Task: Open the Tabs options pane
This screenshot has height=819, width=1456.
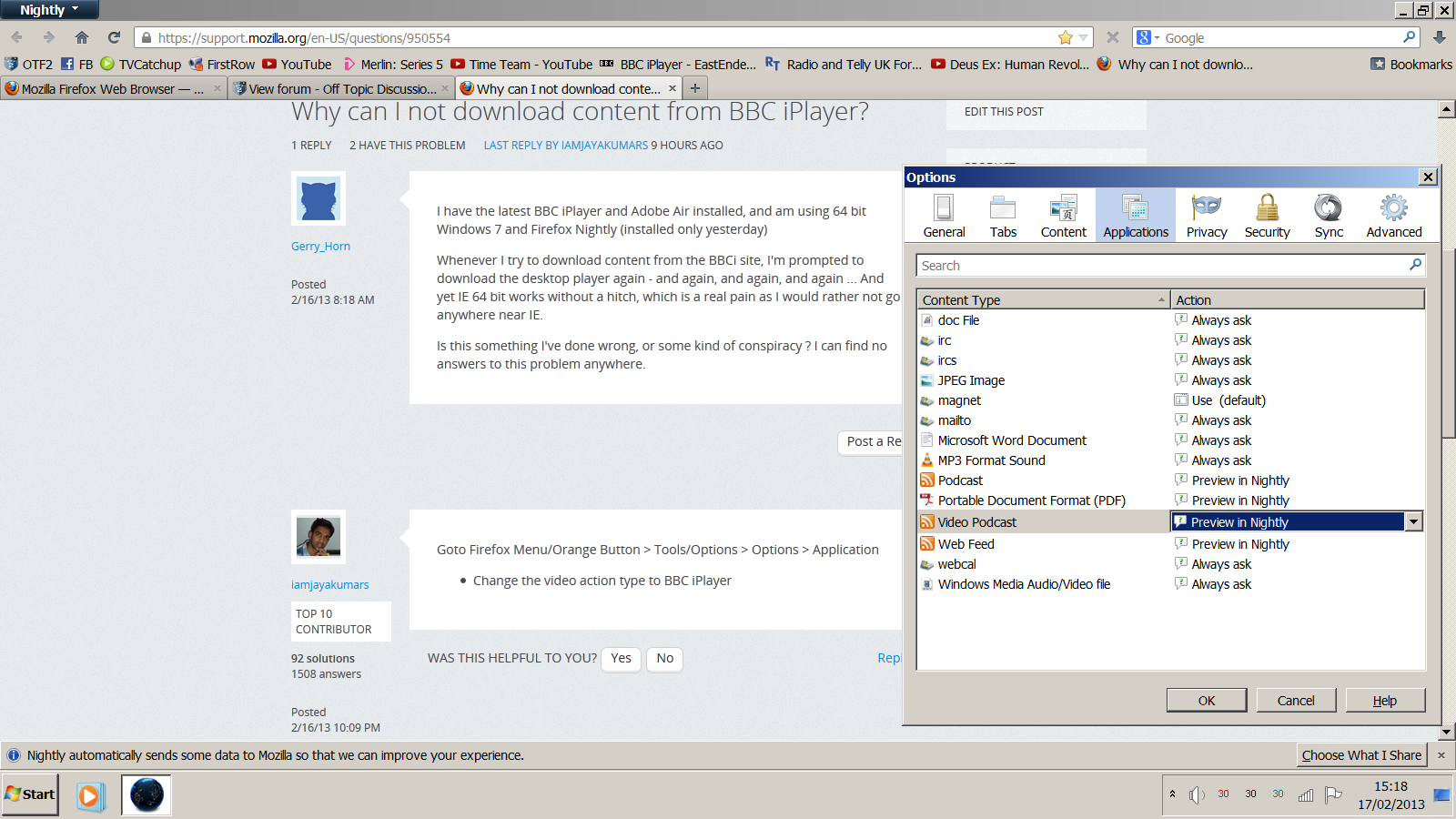Action: coord(1003,216)
